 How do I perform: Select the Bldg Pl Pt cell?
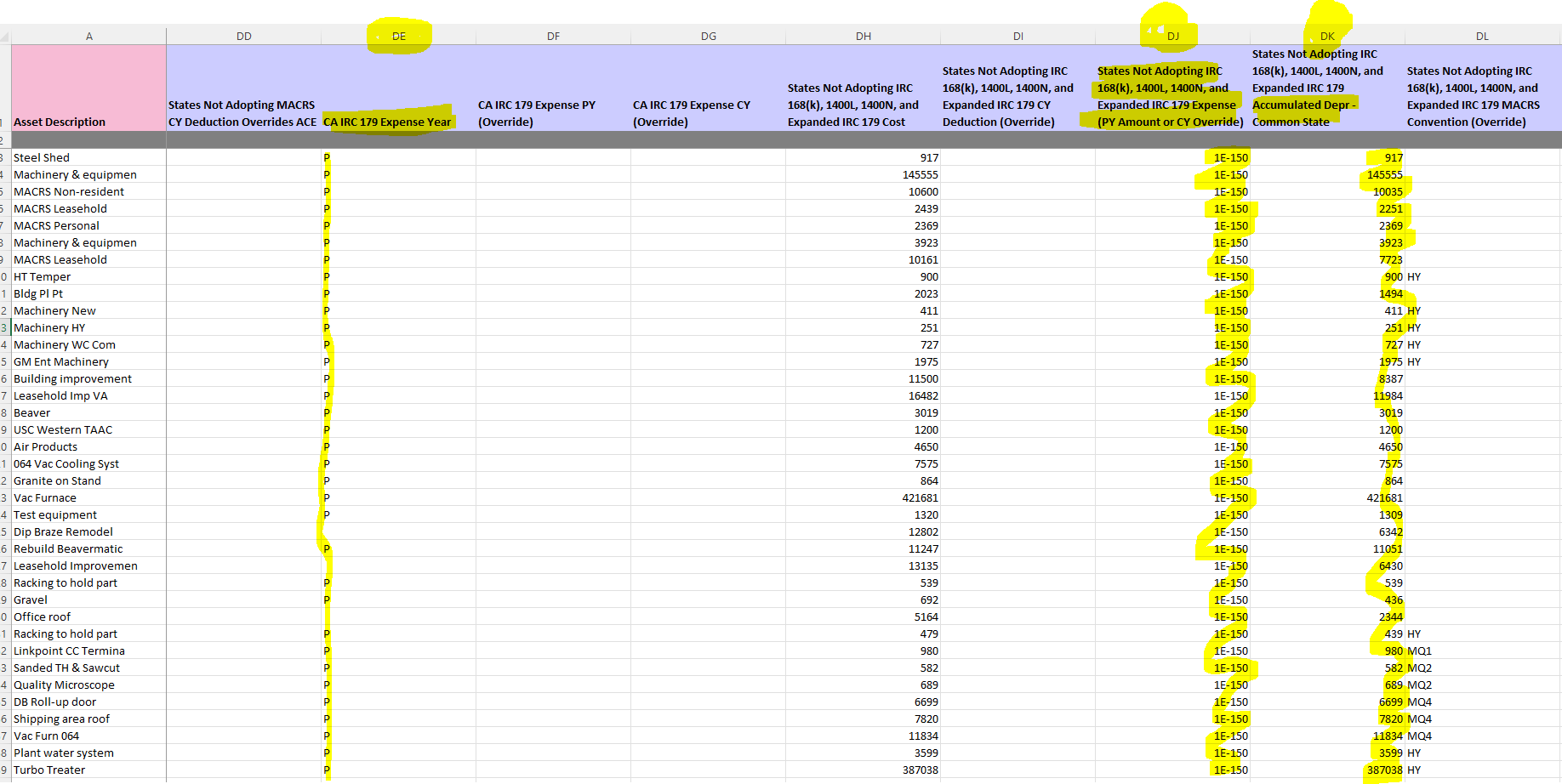(x=88, y=293)
